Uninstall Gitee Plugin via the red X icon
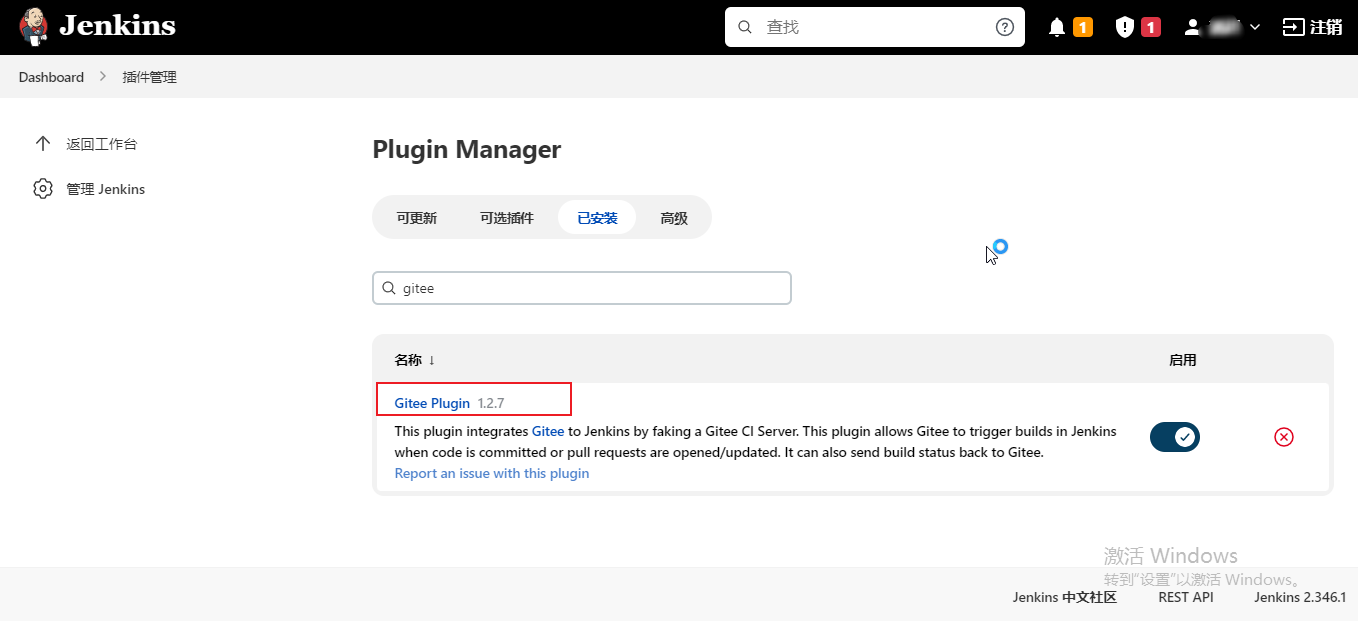 pos(1283,436)
